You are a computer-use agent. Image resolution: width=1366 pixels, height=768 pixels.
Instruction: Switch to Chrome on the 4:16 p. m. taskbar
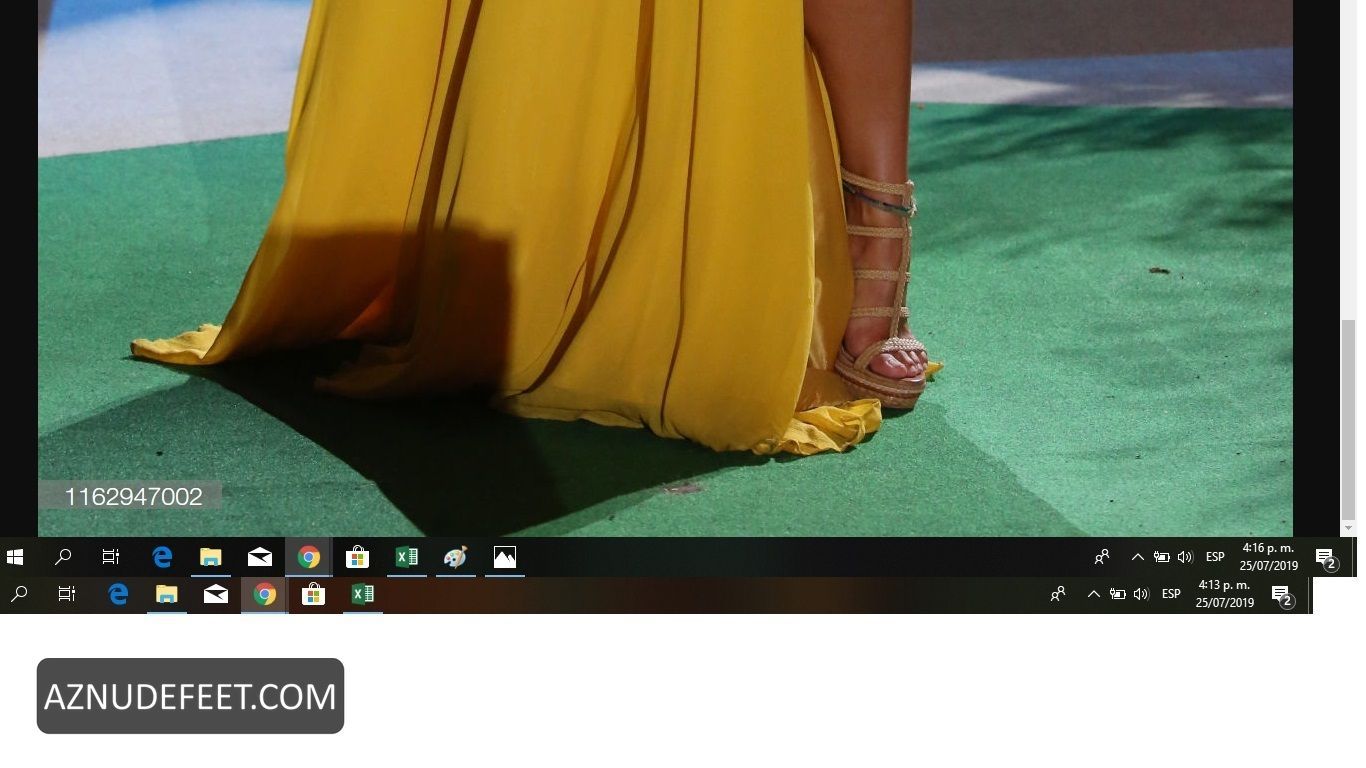click(308, 557)
